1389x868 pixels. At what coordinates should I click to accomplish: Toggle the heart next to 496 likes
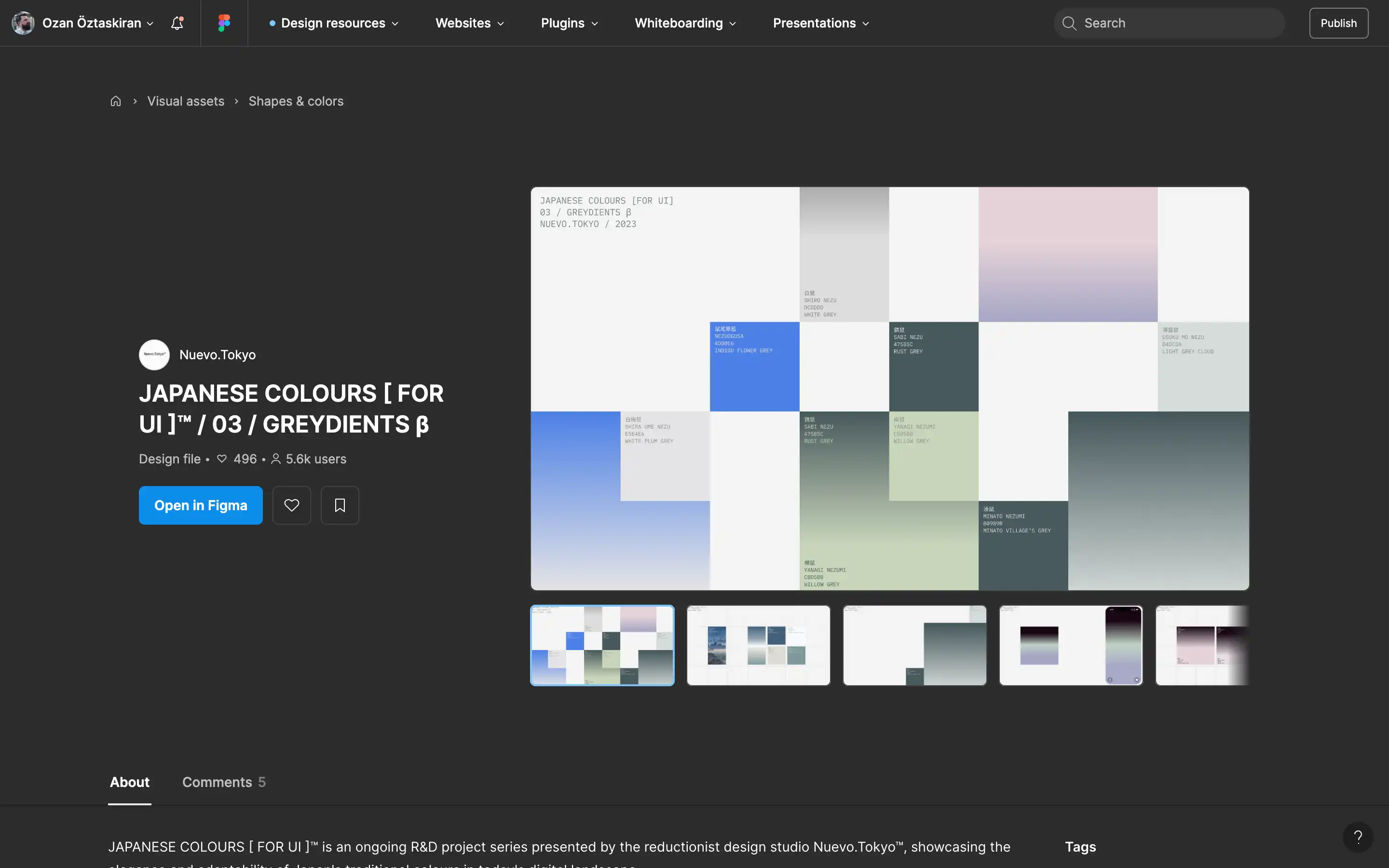pos(221,459)
